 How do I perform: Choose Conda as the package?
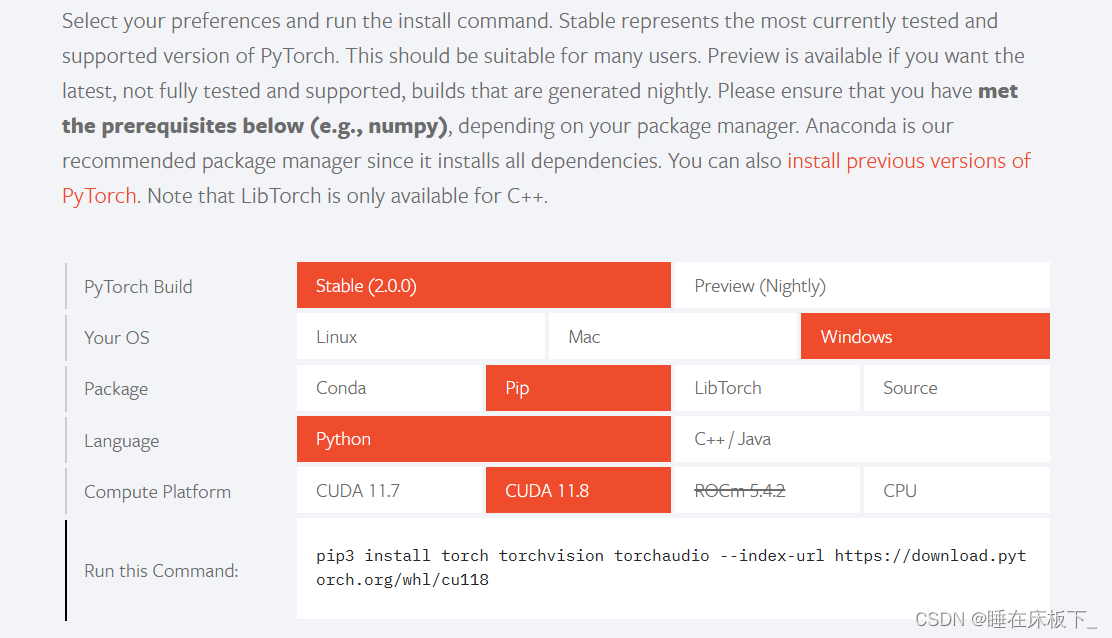tap(389, 388)
